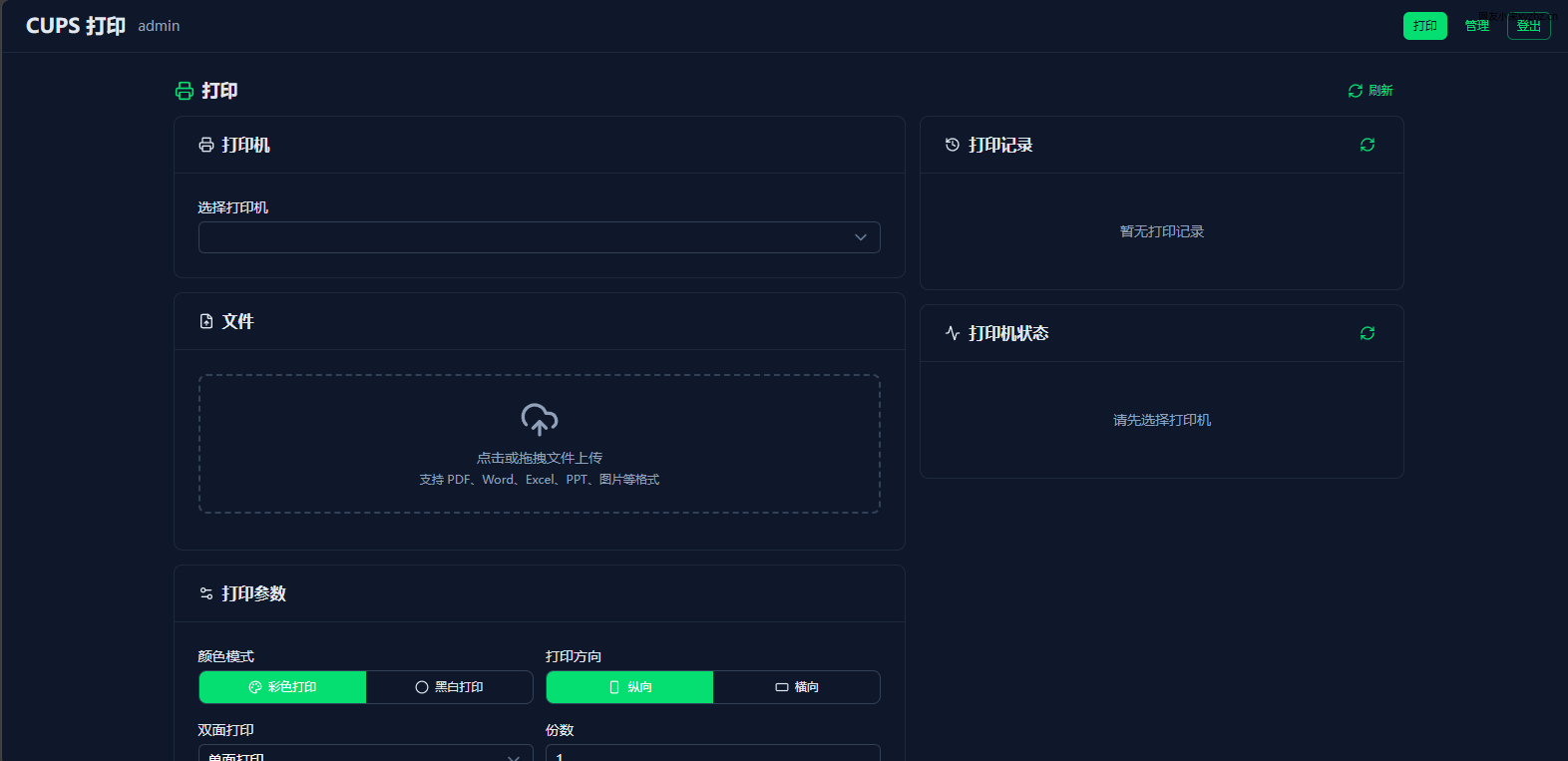Click the sliders icon beside 打印参数
This screenshot has width=1568, height=761.
coord(206,594)
